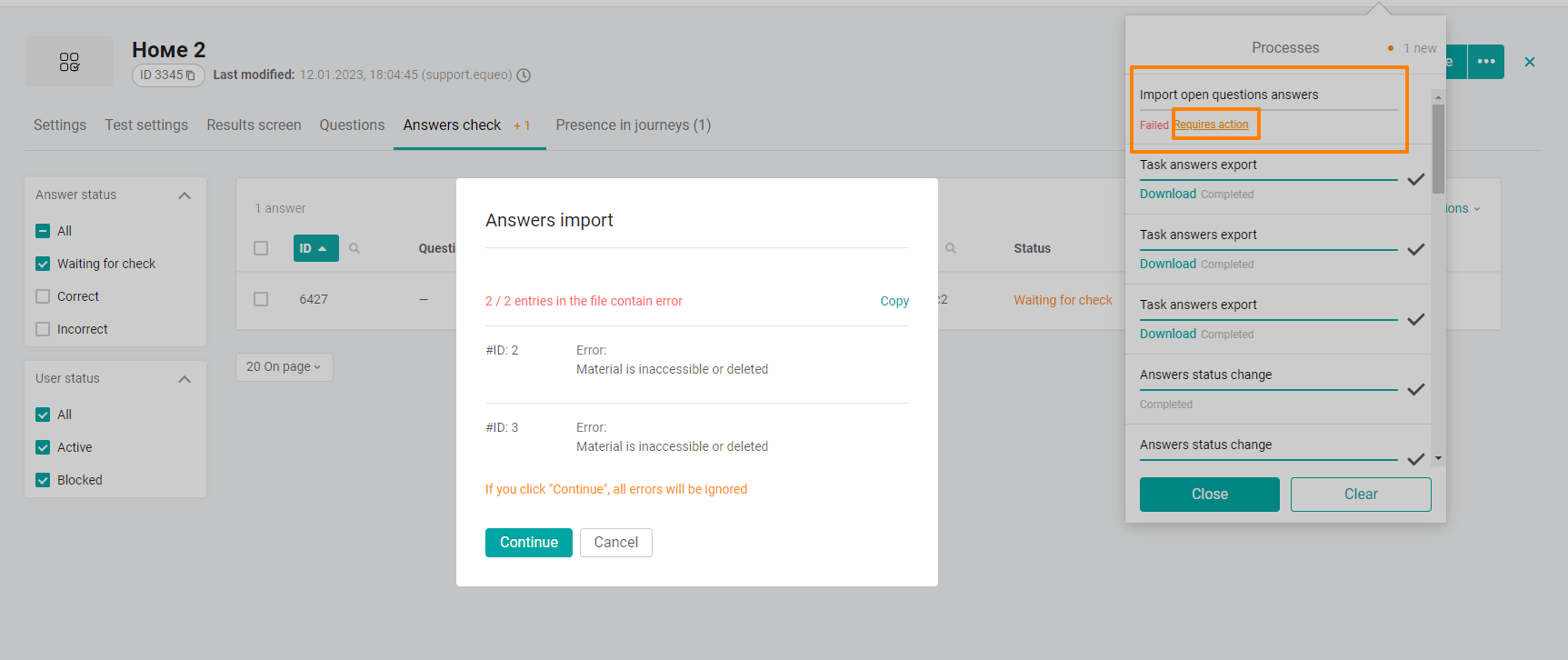Viewport: 1568px width, 660px height.
Task: Uncheck Waiting for check filter
Action: [x=43, y=264]
